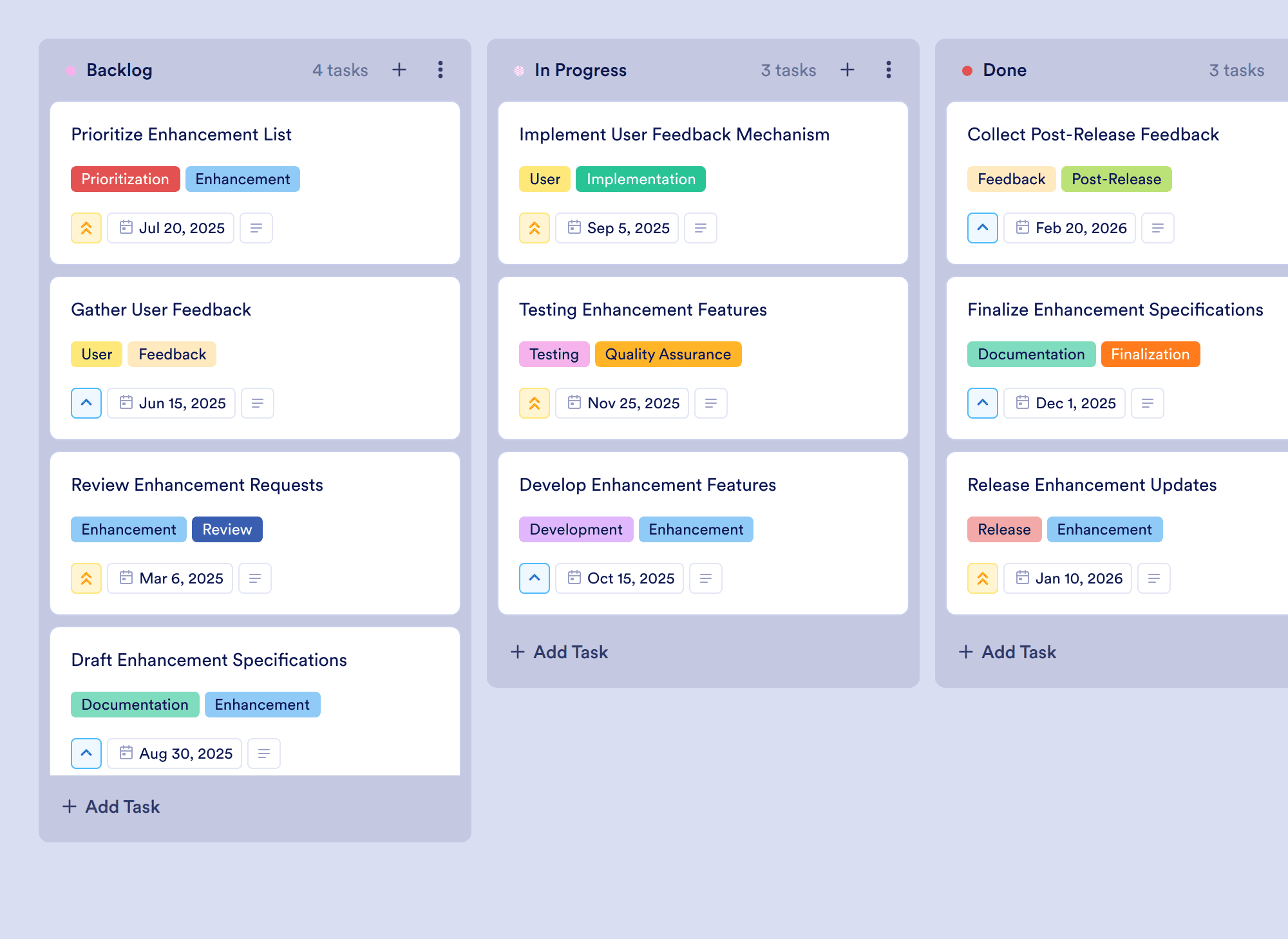This screenshot has width=1288, height=939.
Task: Open the In Progress column kebab menu
Action: (889, 70)
